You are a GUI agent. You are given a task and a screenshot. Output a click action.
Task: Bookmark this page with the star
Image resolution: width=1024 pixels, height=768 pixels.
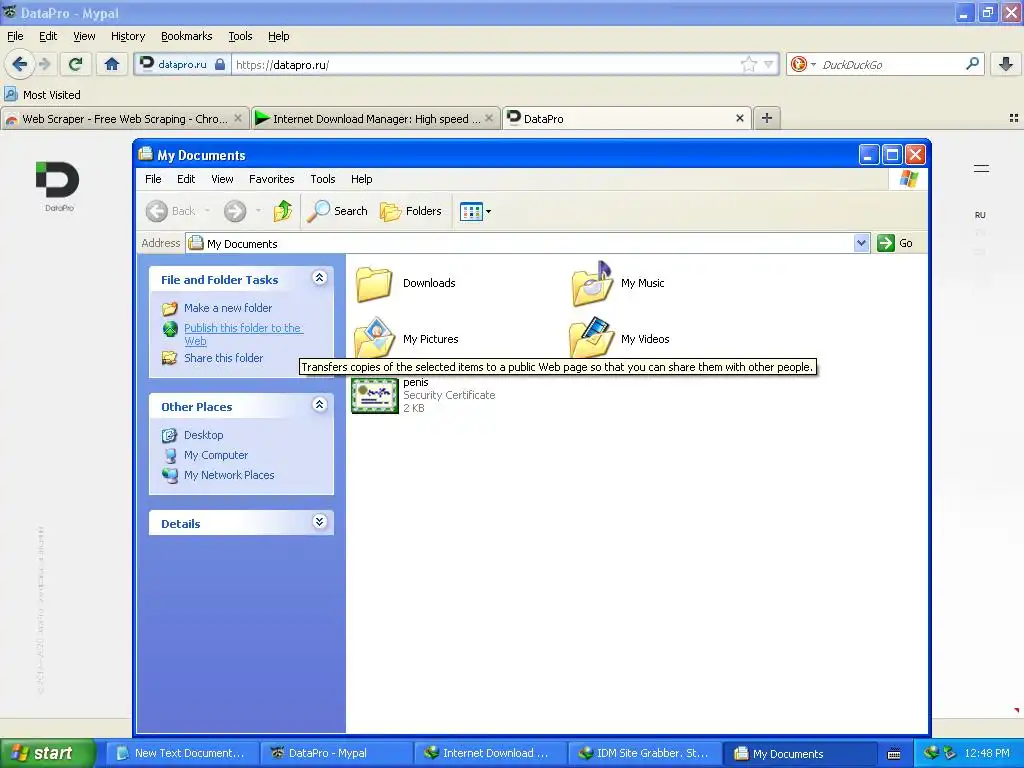pyautogui.click(x=748, y=64)
